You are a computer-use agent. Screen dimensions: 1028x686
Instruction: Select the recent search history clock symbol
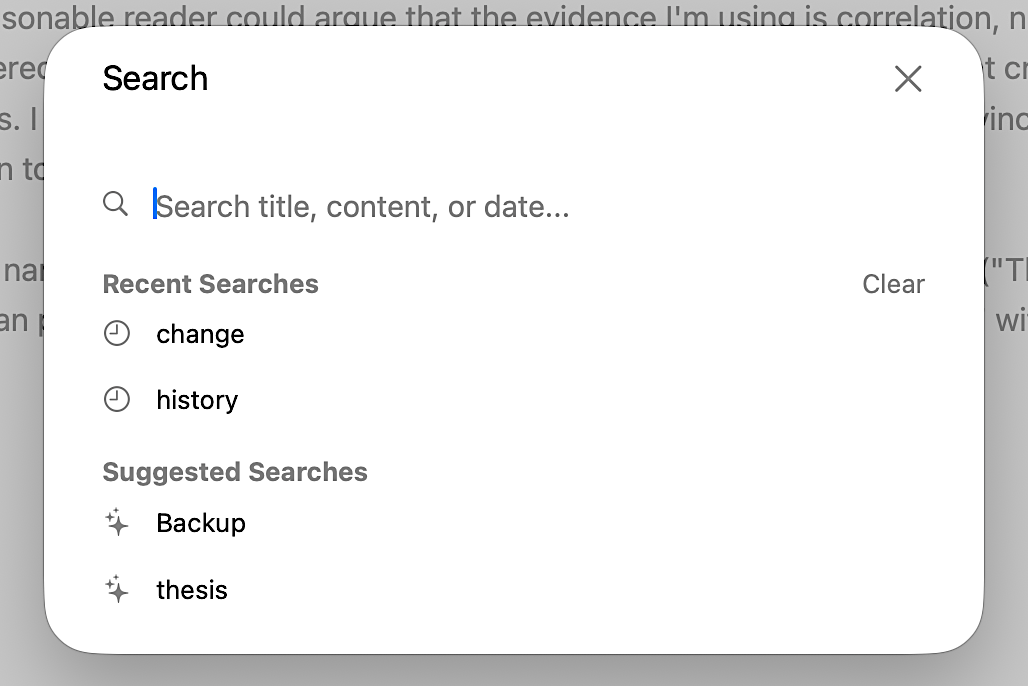pyautogui.click(x=117, y=333)
